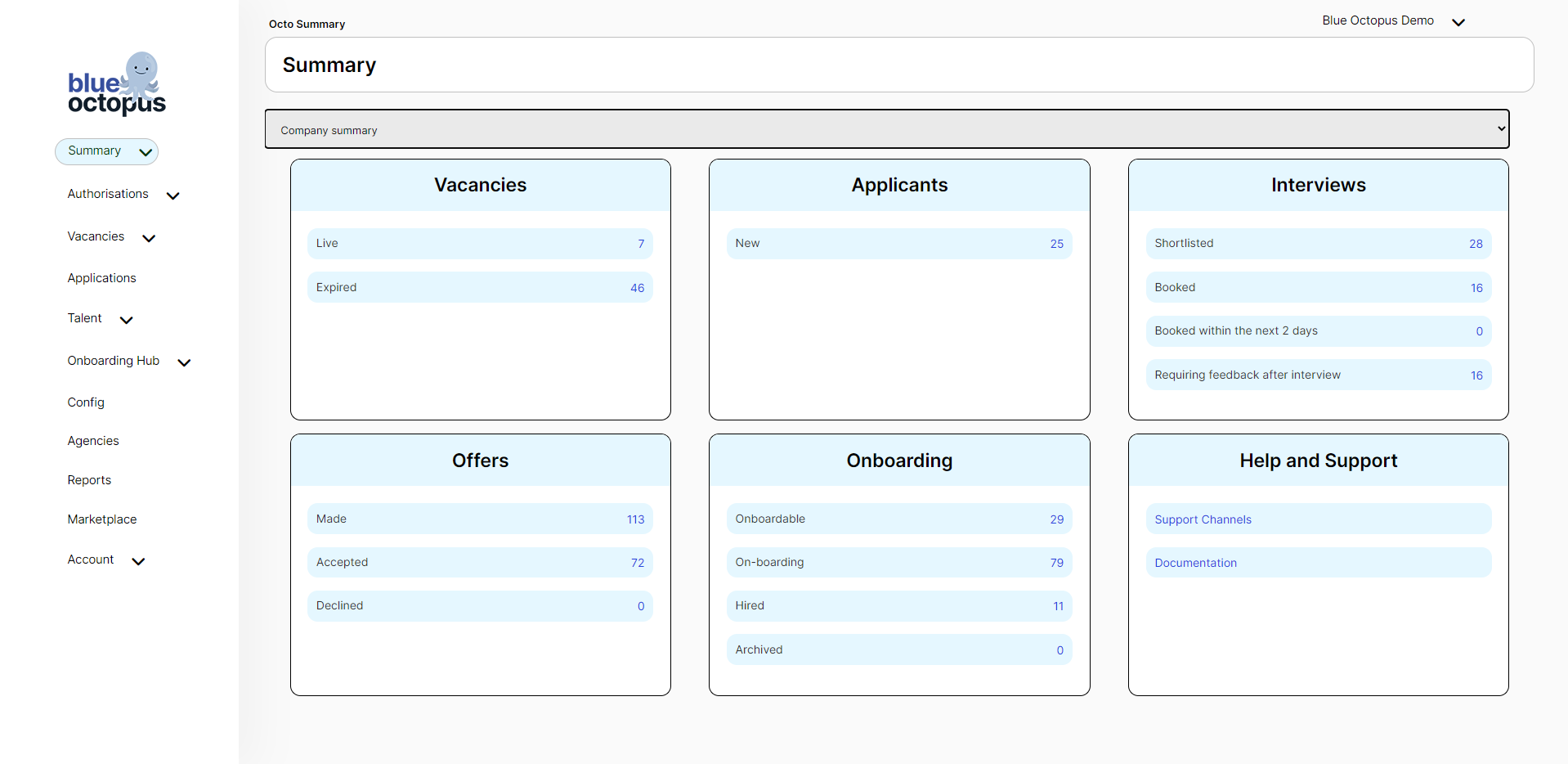This screenshot has width=1568, height=764.
Task: View Shortlisted interviews
Action: click(x=1318, y=243)
